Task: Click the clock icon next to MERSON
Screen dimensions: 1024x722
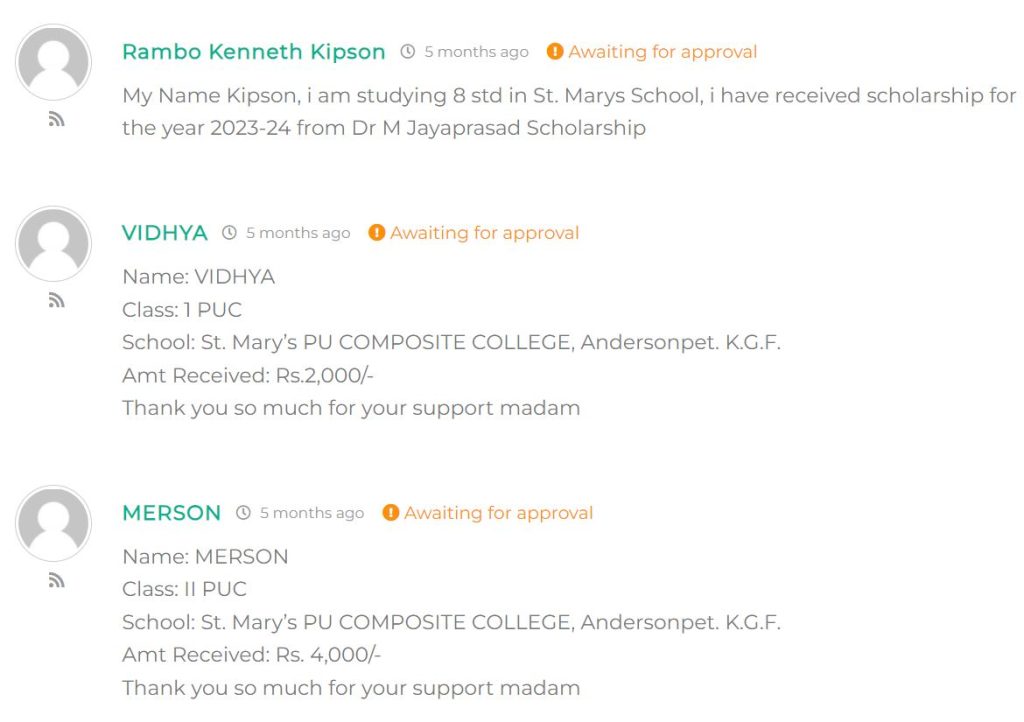Action: pos(243,513)
